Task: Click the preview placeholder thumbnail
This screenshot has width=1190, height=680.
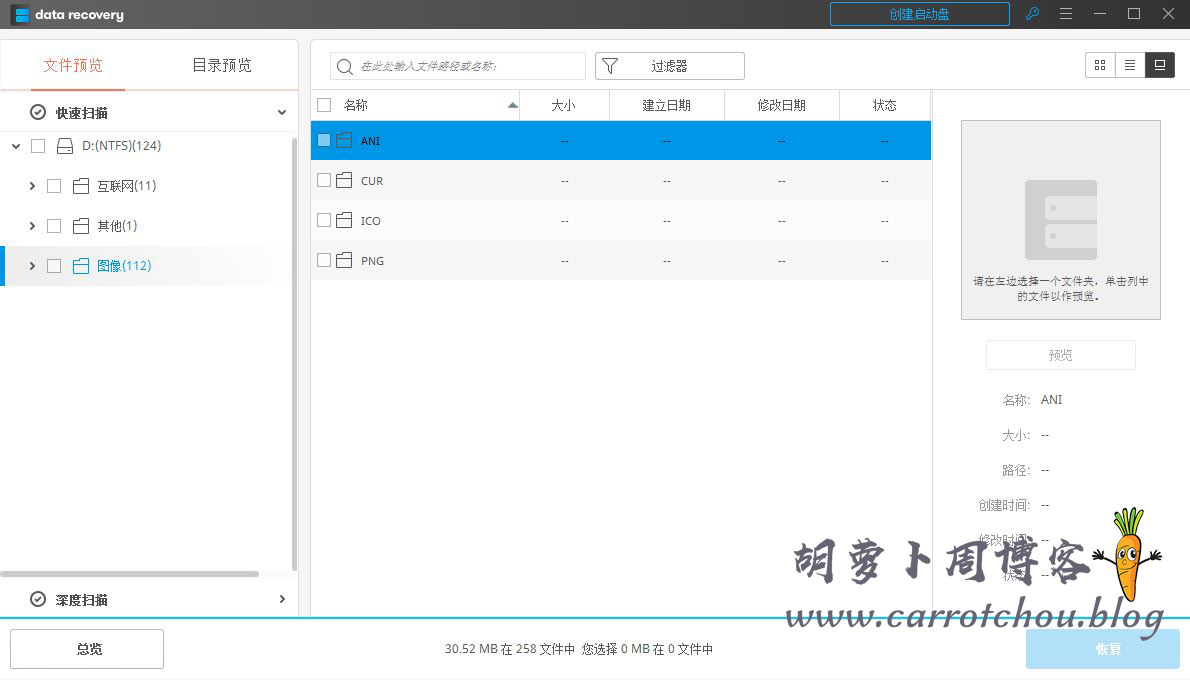Action: 1060,220
